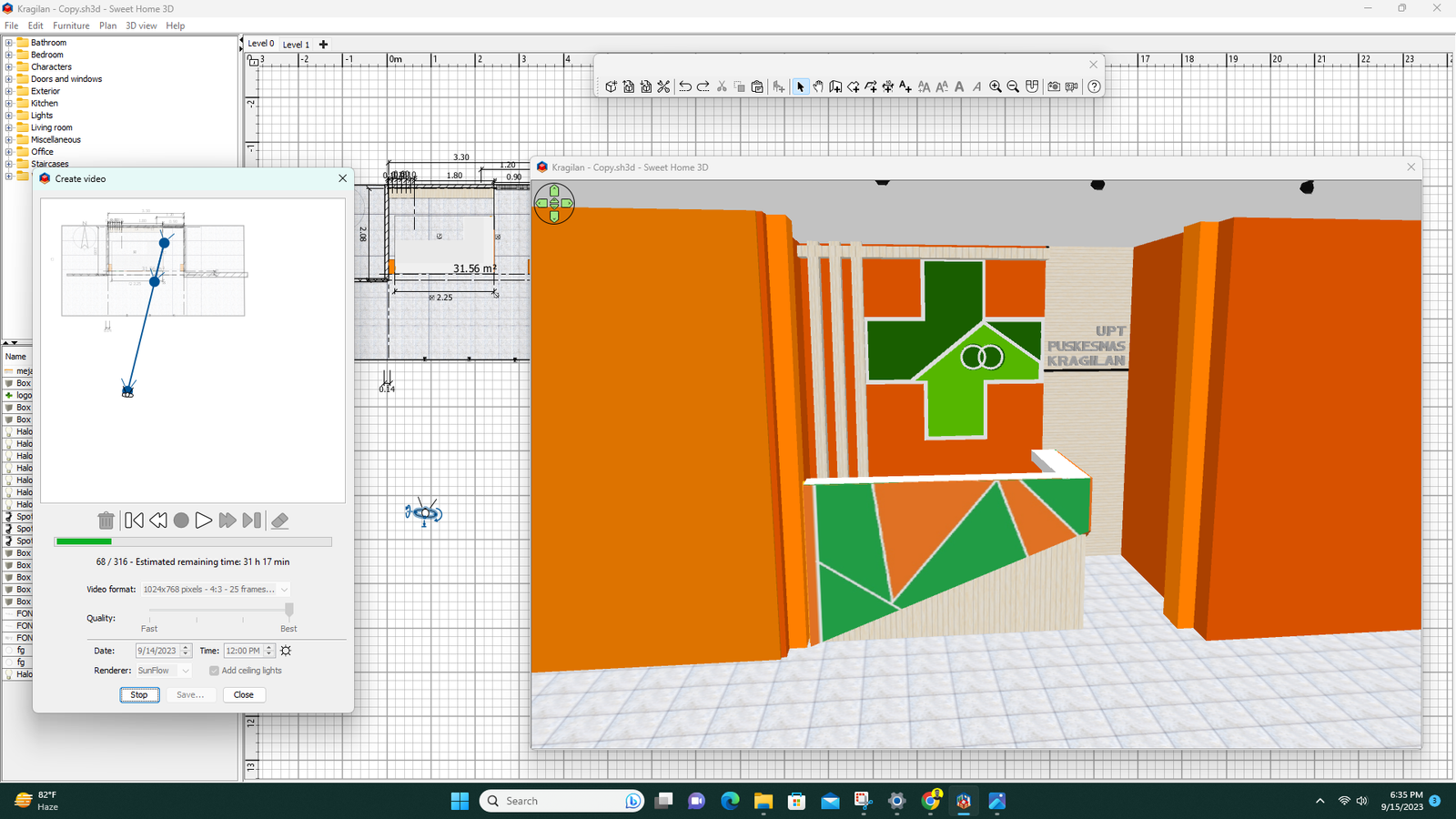1456x819 pixels.
Task: Toggle the Add ceiling lights checkbox
Action: click(214, 671)
